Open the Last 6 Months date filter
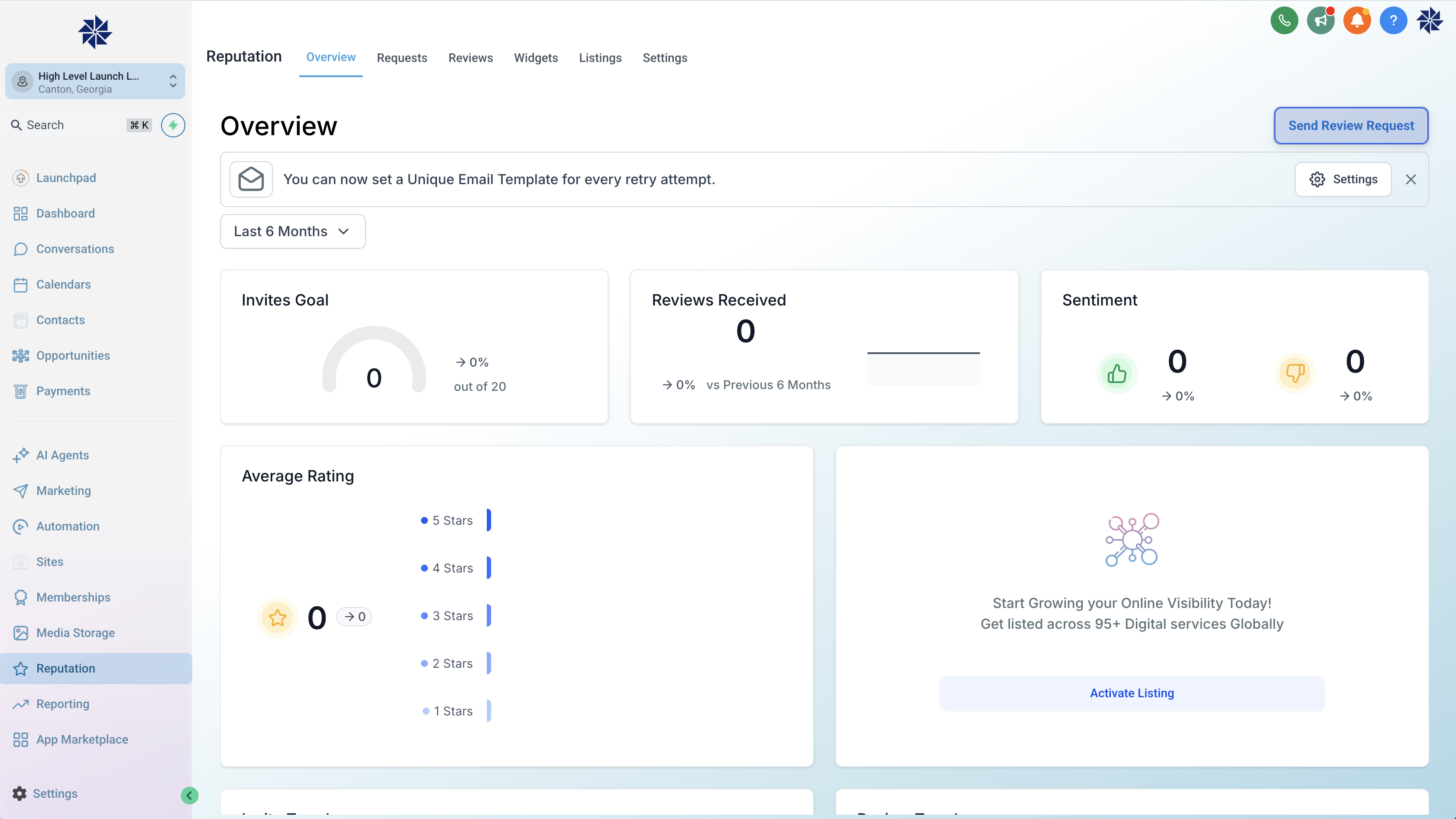Viewport: 1456px width, 819px height. (x=292, y=231)
